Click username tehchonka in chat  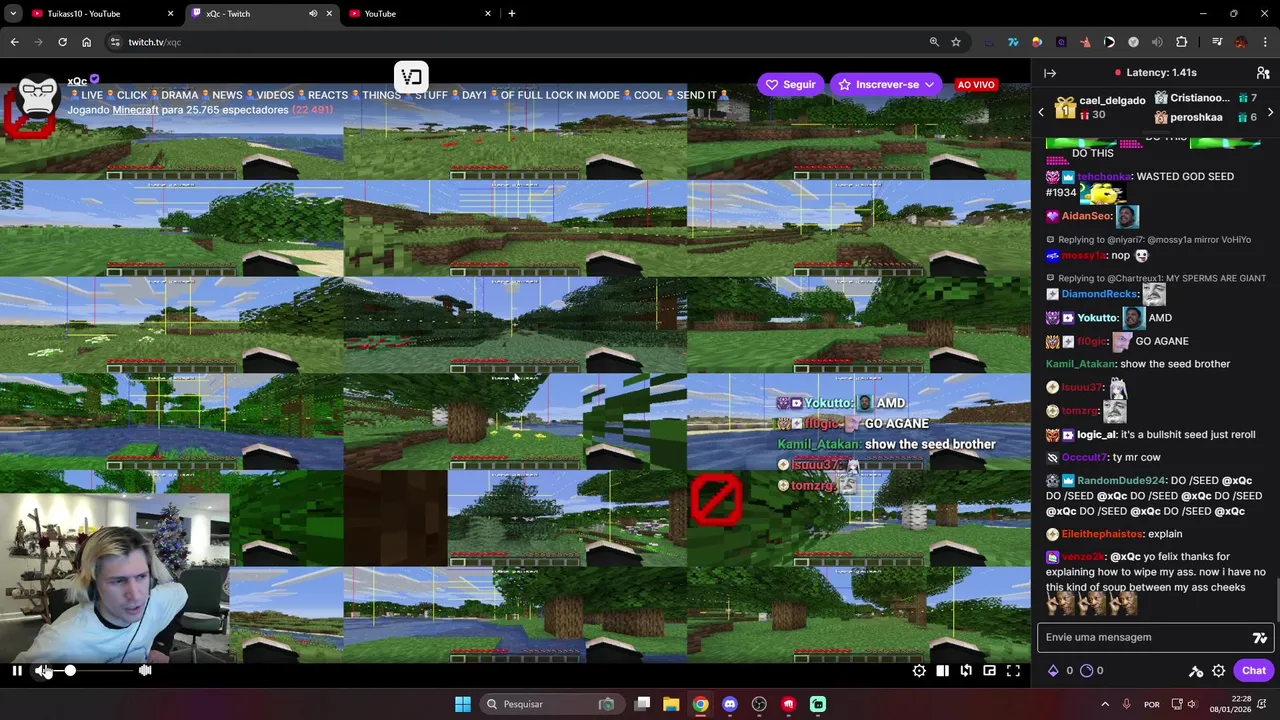tap(1105, 176)
